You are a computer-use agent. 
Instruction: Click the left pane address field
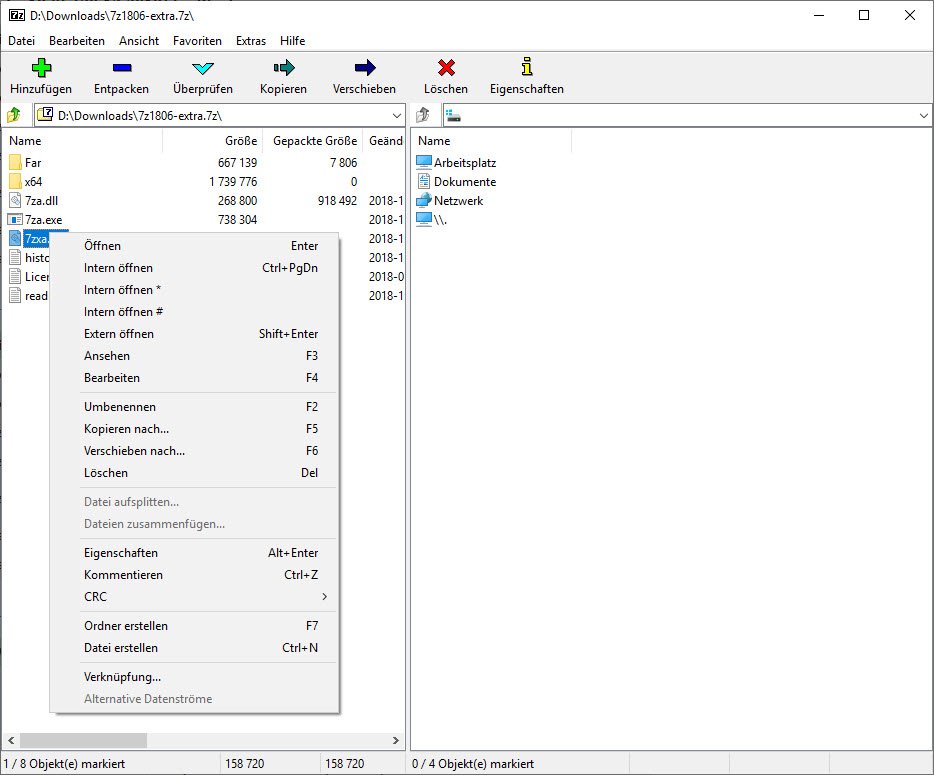click(220, 115)
